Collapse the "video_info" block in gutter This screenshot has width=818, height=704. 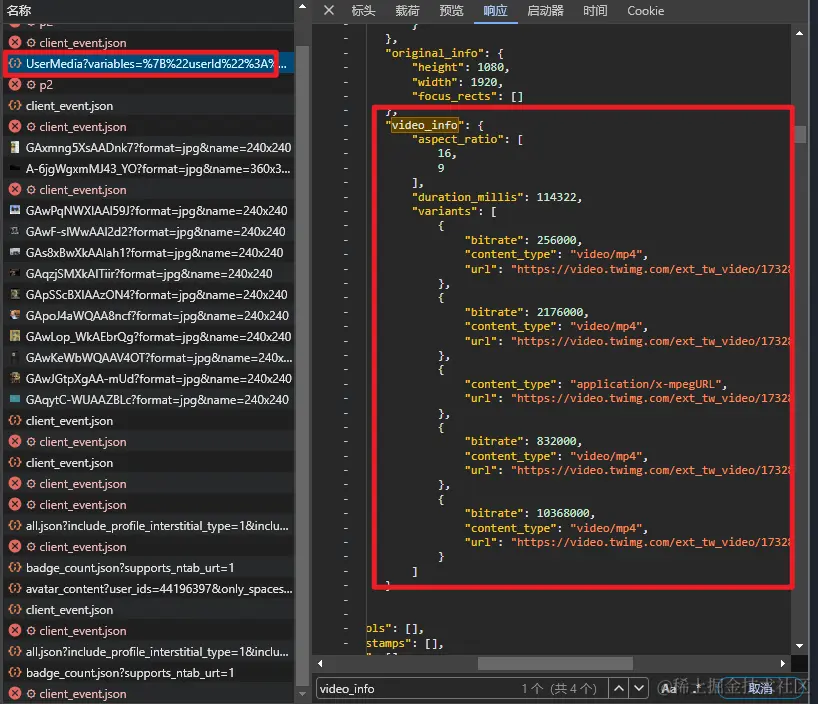[x=345, y=125]
